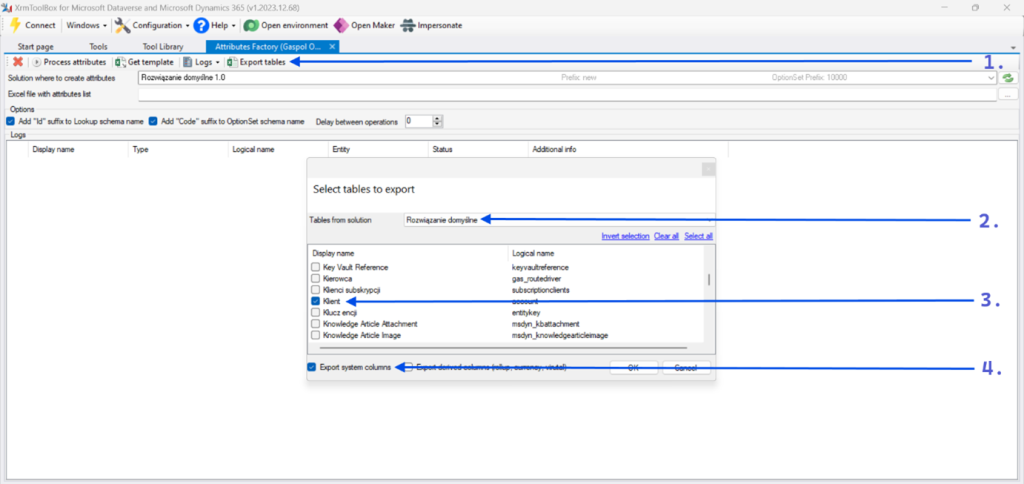Image resolution: width=1024 pixels, height=484 pixels.
Task: Confirm export with OK button
Action: 633,368
